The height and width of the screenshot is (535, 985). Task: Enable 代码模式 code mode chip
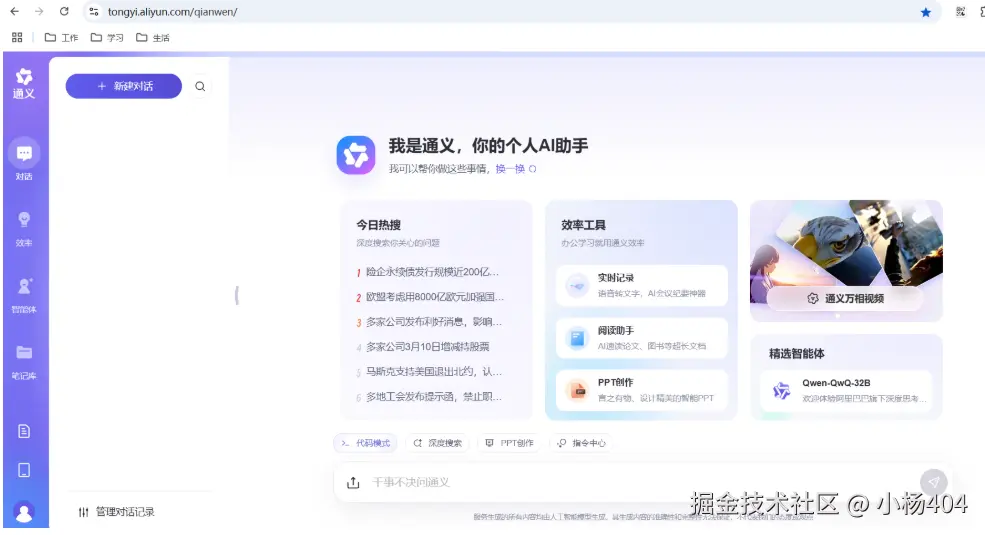coord(365,443)
